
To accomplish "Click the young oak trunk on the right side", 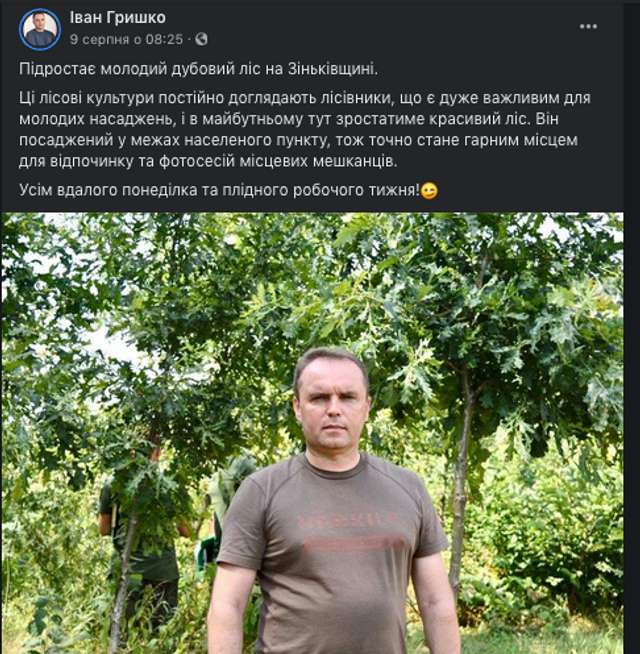I will [461, 480].
